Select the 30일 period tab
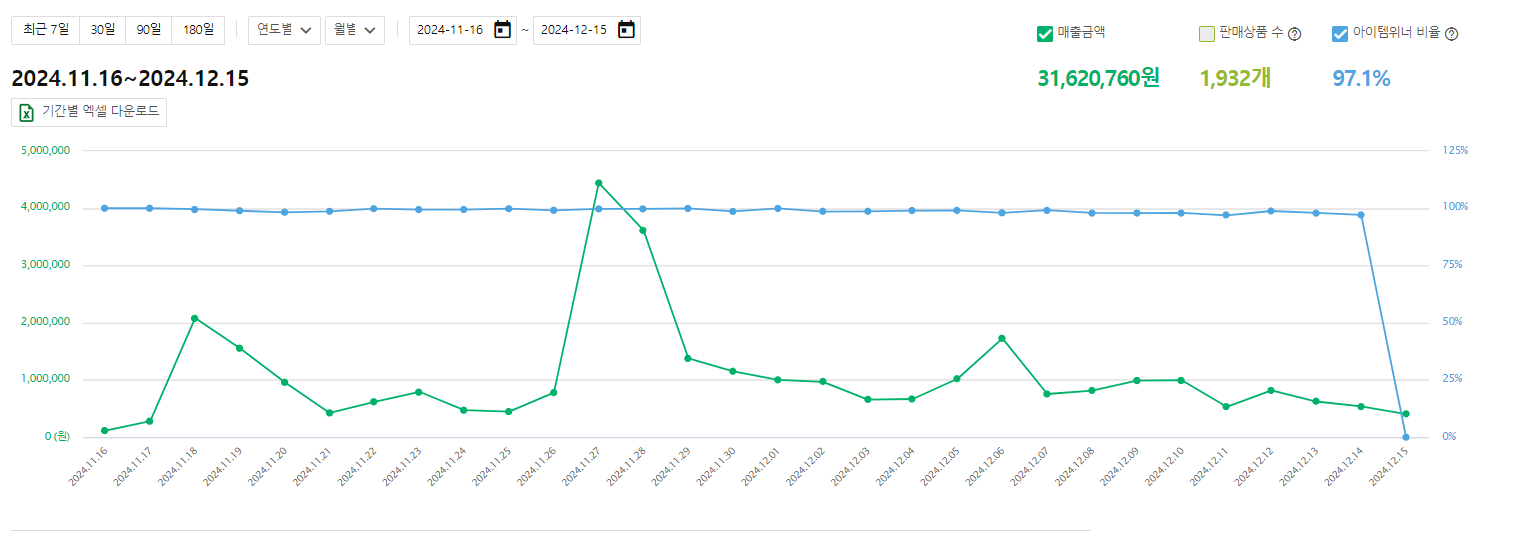 102,30
